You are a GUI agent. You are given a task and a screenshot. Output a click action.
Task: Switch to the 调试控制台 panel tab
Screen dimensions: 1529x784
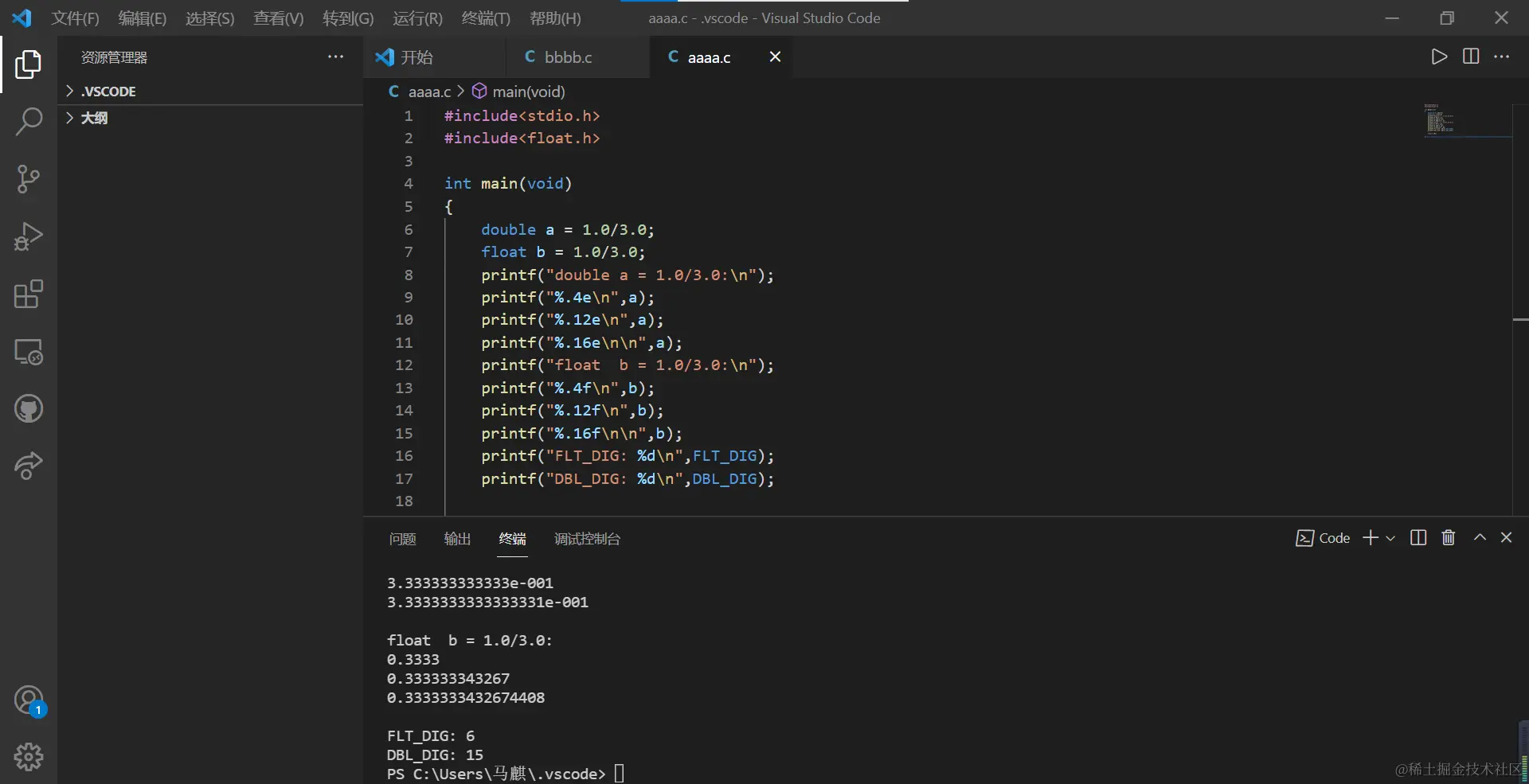click(587, 539)
